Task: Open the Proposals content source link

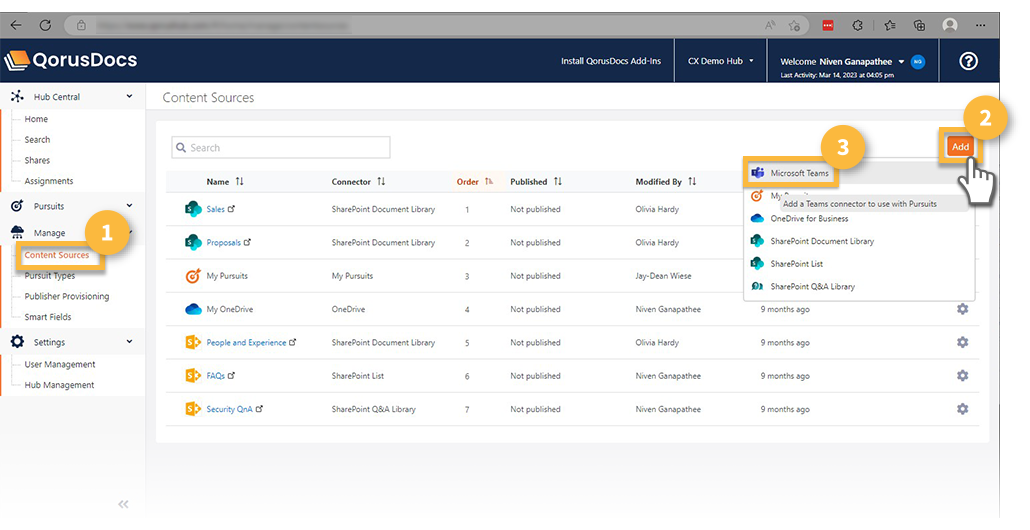Action: tap(223, 242)
